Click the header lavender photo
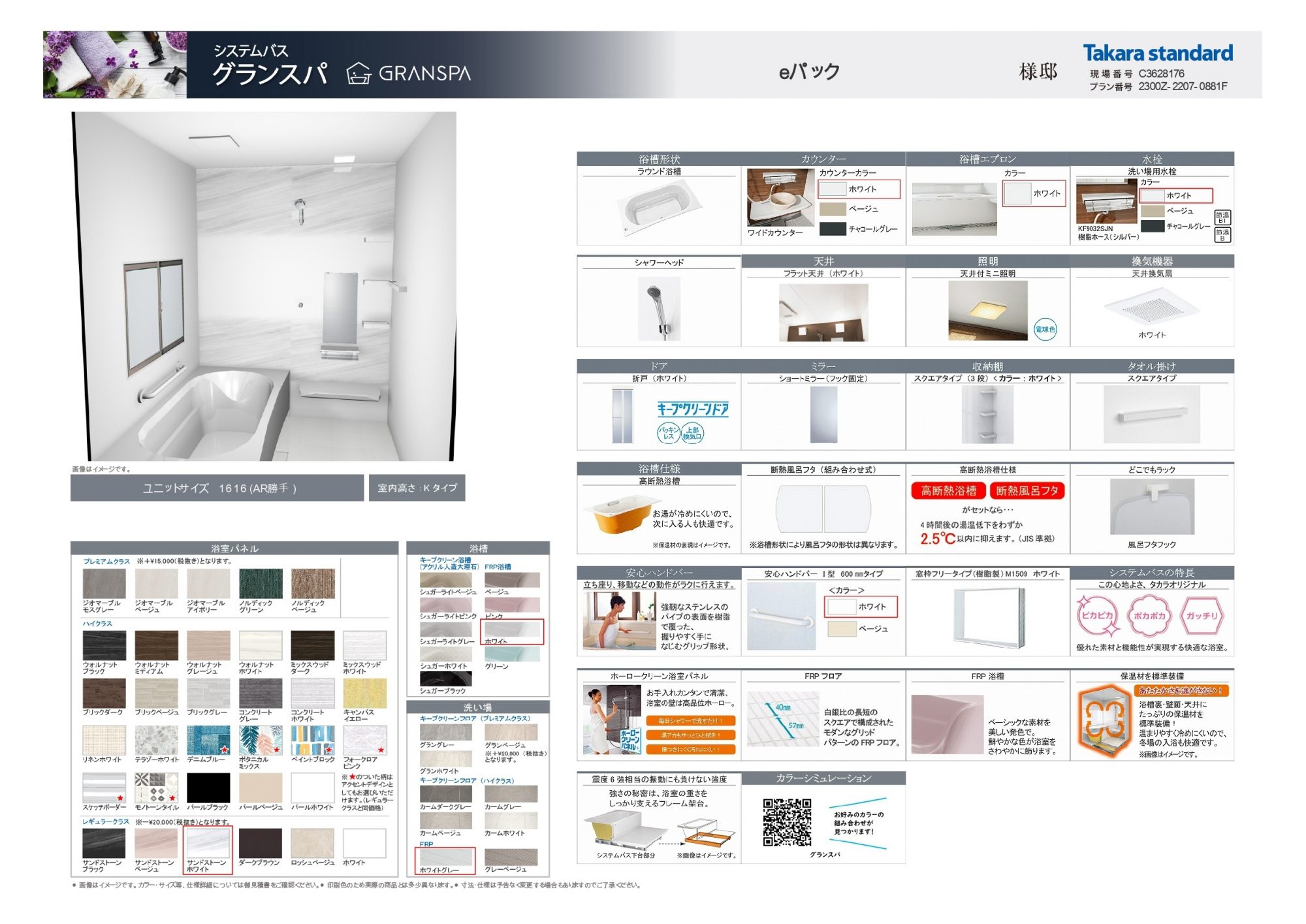Image resolution: width=1306 pixels, height=924 pixels. coord(115,65)
